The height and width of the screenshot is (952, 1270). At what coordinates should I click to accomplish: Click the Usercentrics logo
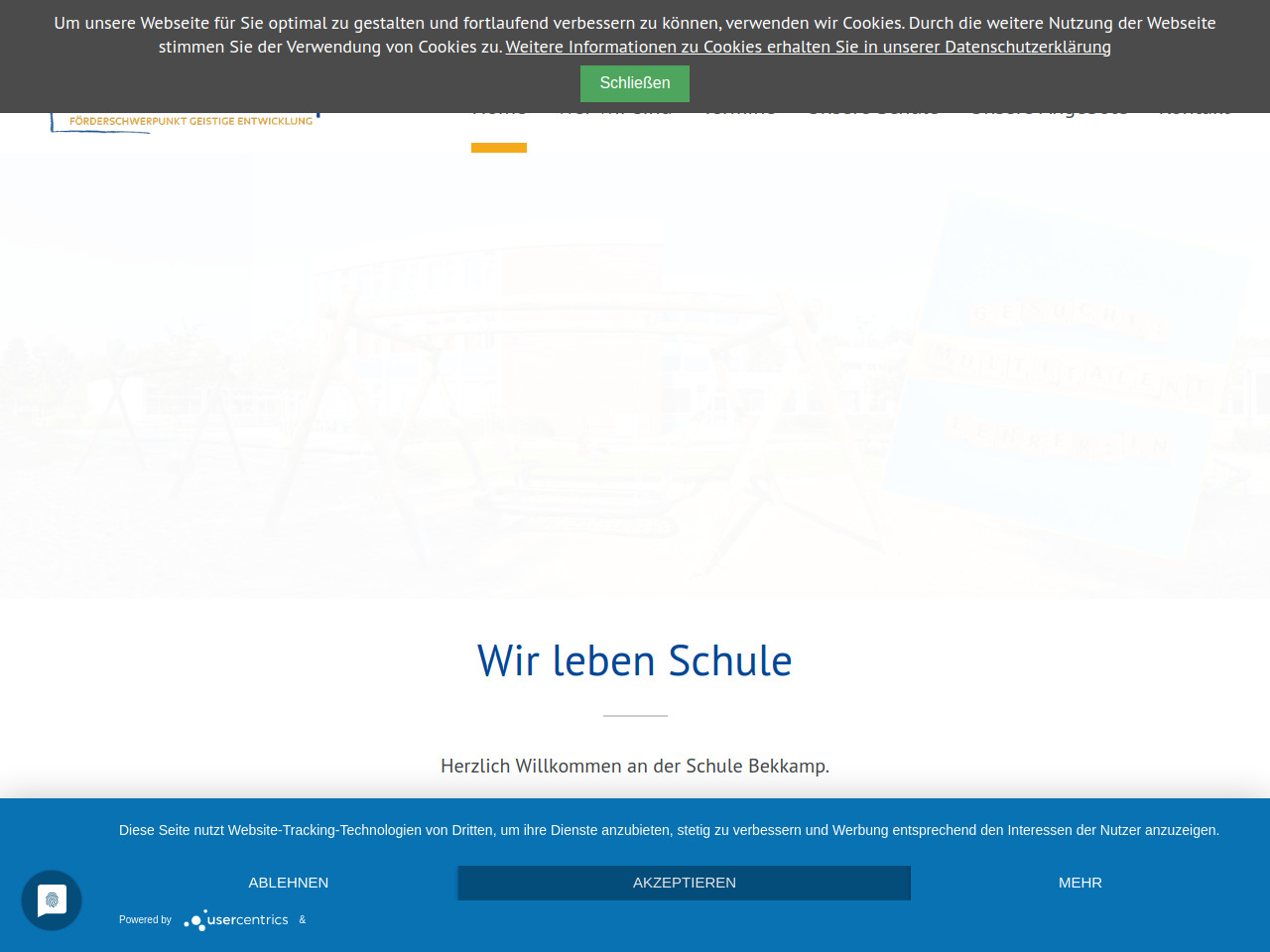pos(236,920)
